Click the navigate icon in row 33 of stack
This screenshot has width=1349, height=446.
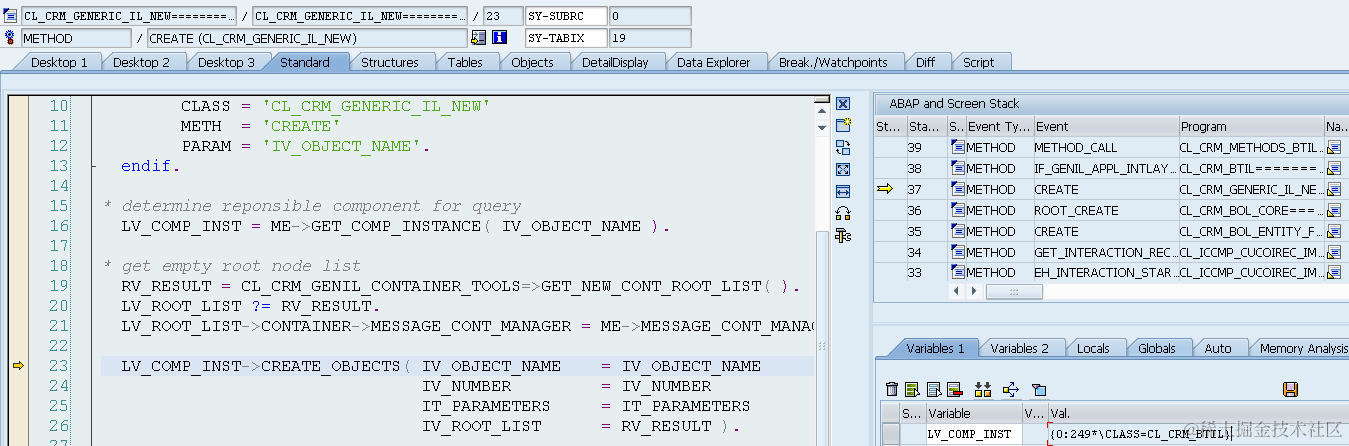click(x=1336, y=272)
